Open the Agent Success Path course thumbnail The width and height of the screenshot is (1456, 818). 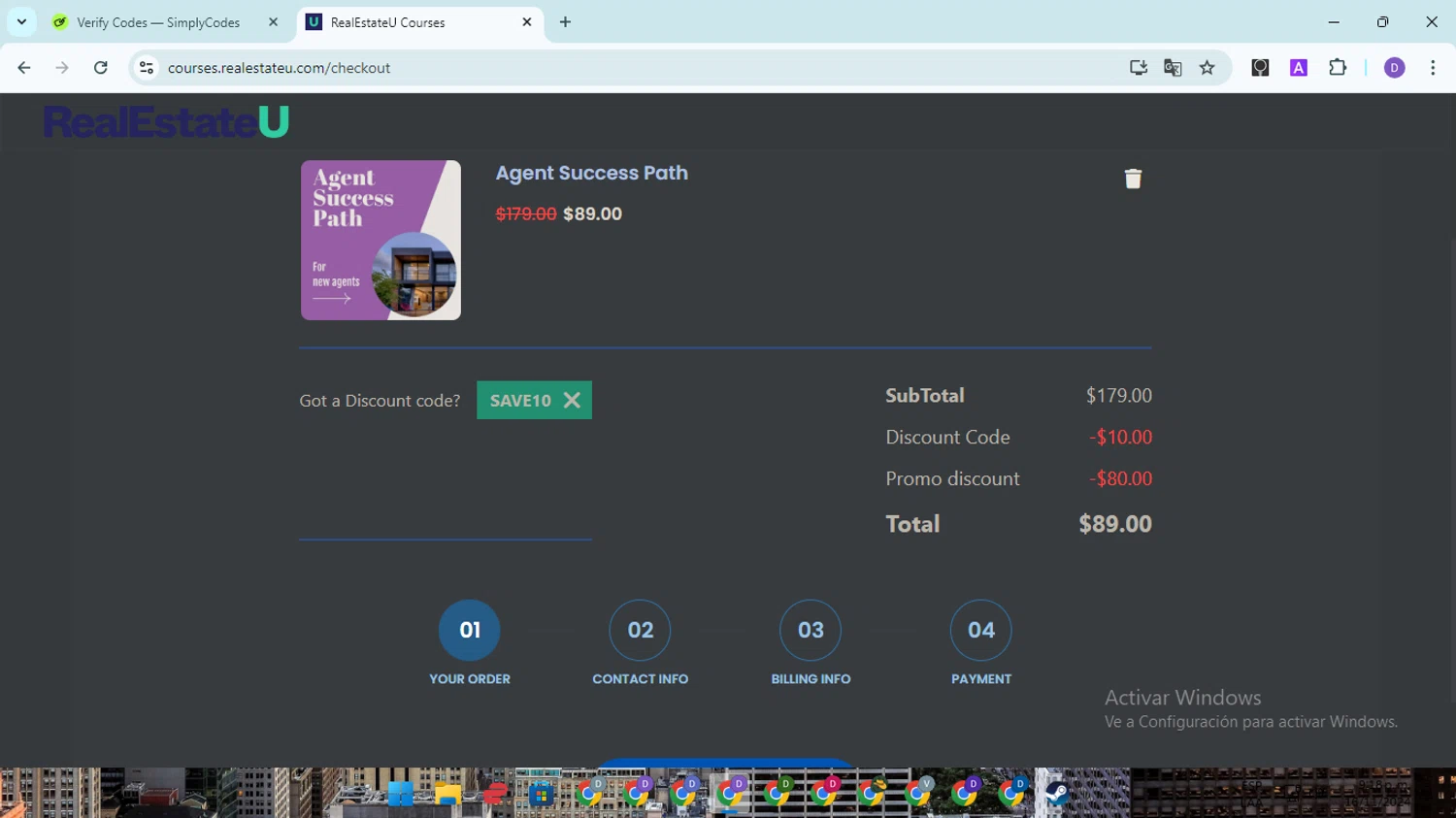point(381,240)
